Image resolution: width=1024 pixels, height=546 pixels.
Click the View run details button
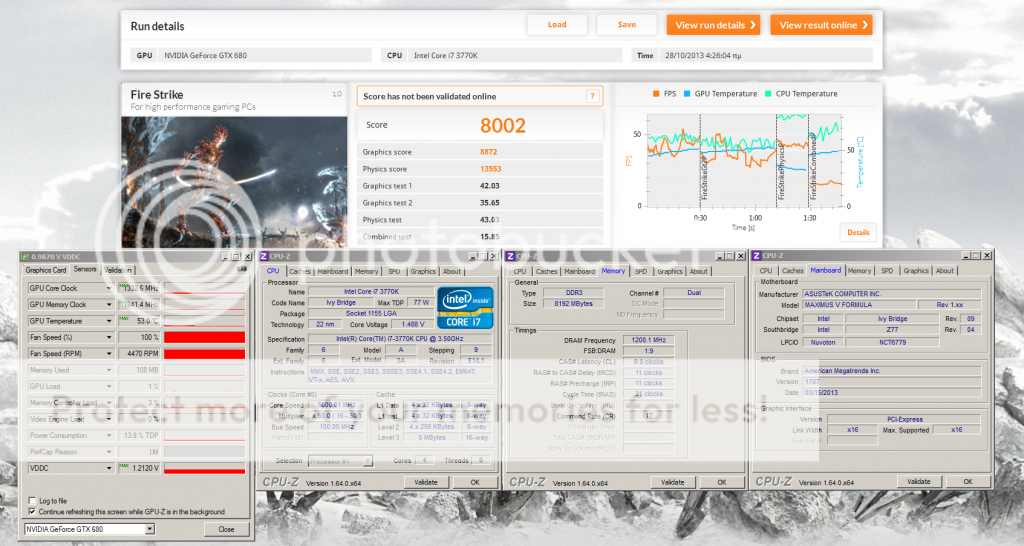[712, 25]
